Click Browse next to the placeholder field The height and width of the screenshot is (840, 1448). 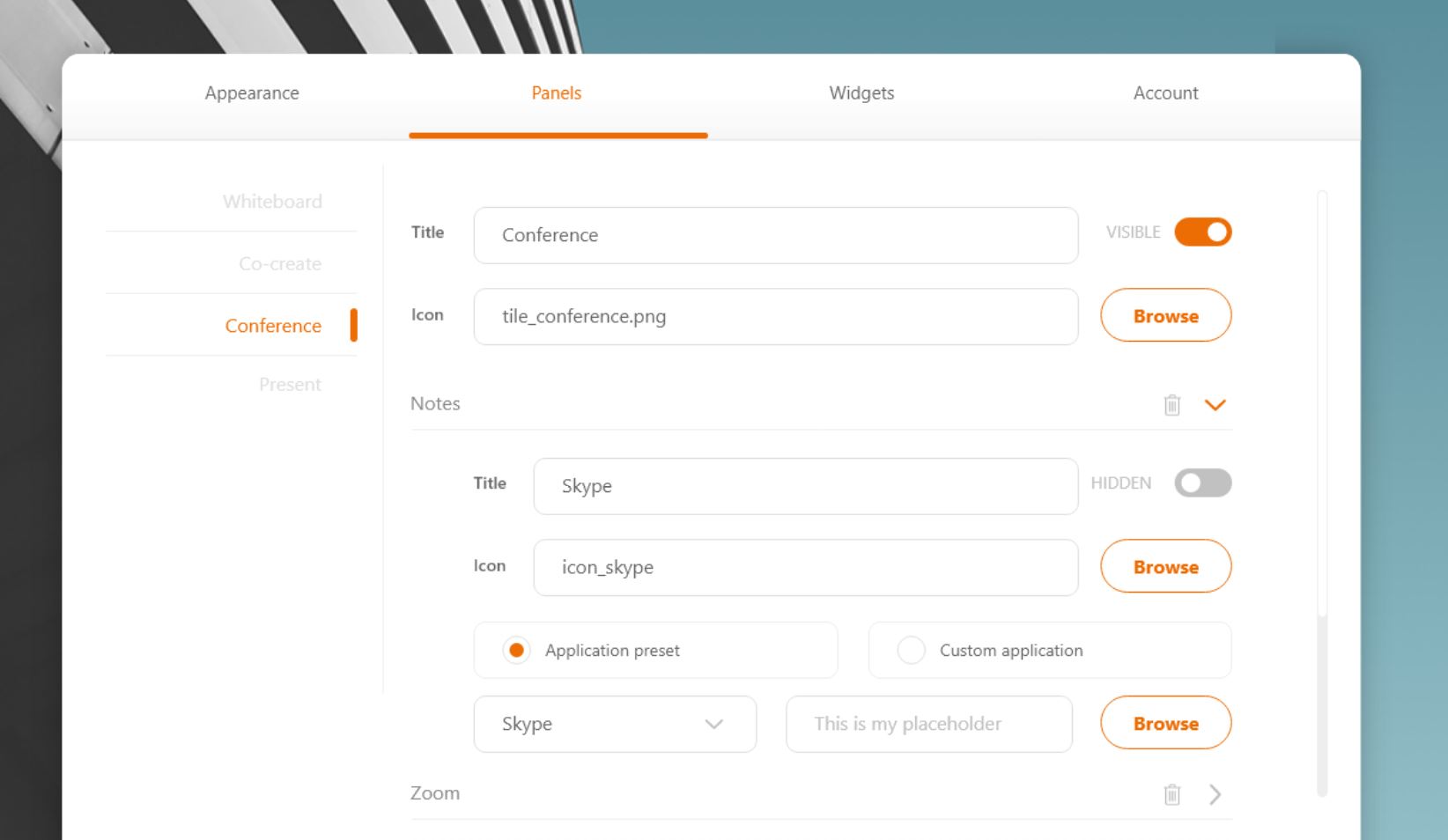(x=1165, y=723)
